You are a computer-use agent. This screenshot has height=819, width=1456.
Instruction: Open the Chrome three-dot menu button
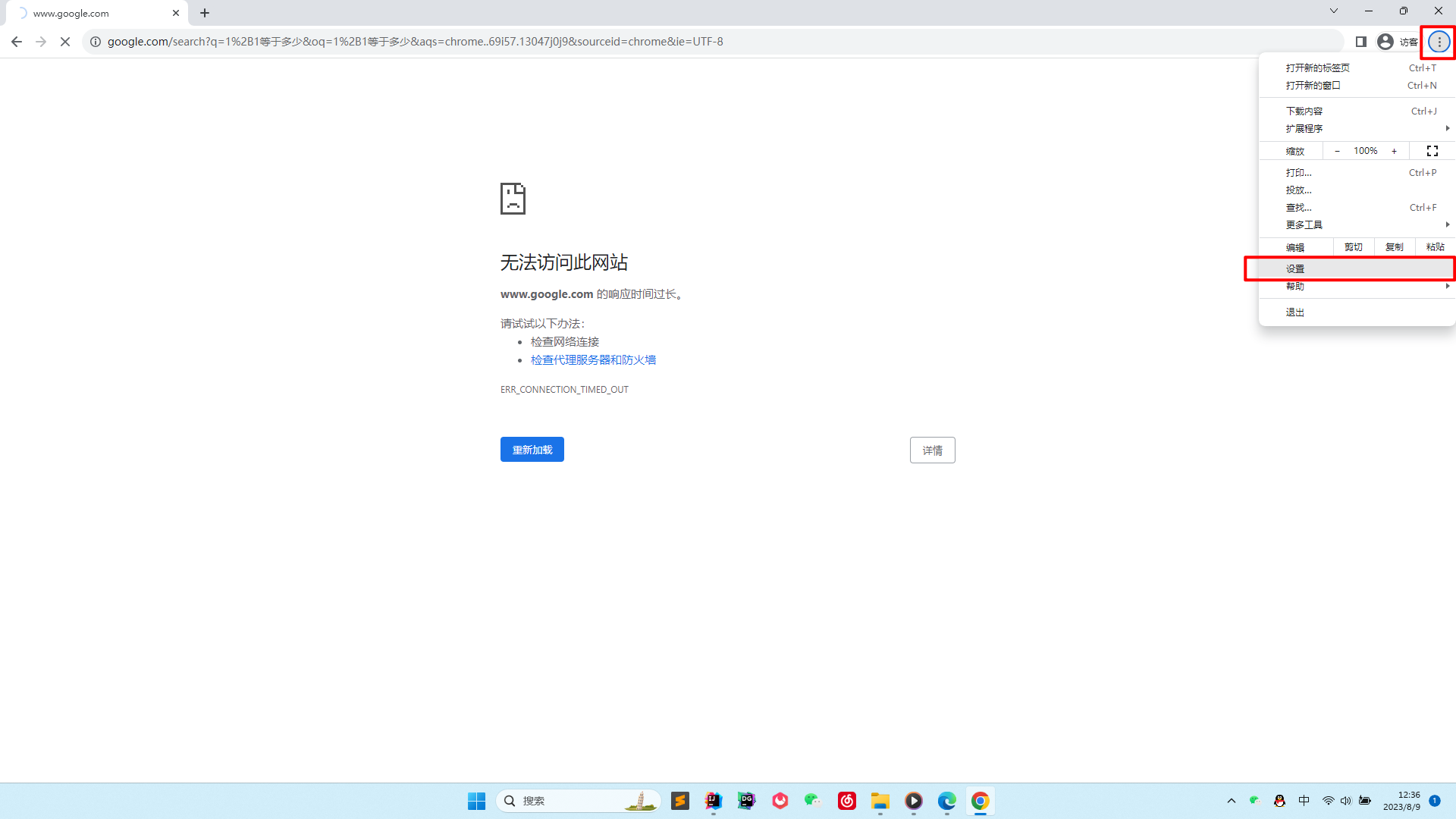pyautogui.click(x=1439, y=42)
